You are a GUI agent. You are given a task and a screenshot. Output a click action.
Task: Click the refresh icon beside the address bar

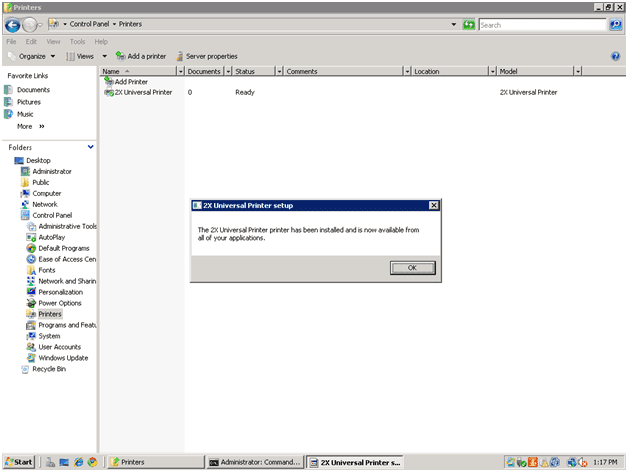tap(469, 25)
